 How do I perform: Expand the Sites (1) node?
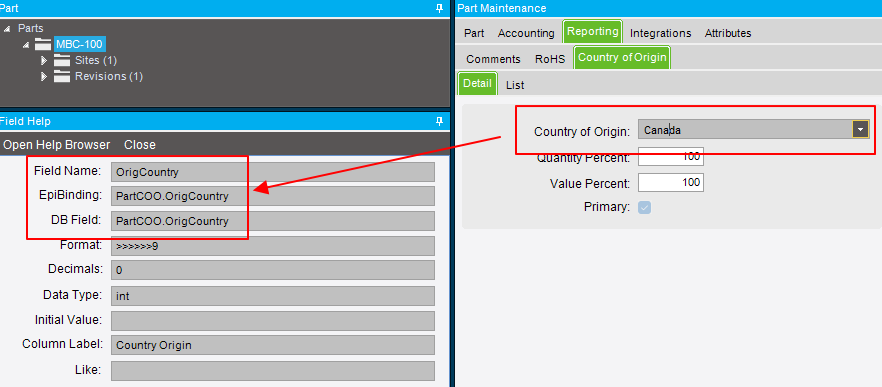(44, 60)
